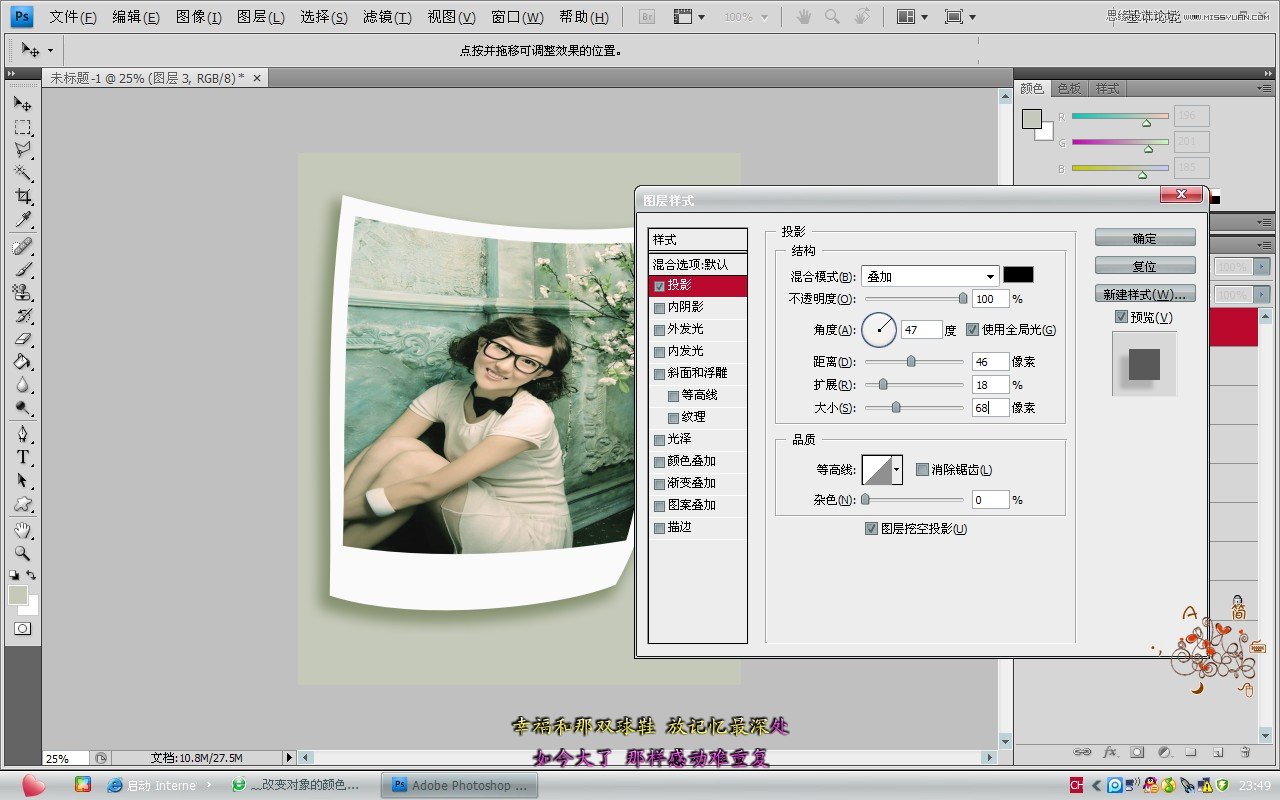Select the Zoom tool in toolbox

(x=22, y=553)
